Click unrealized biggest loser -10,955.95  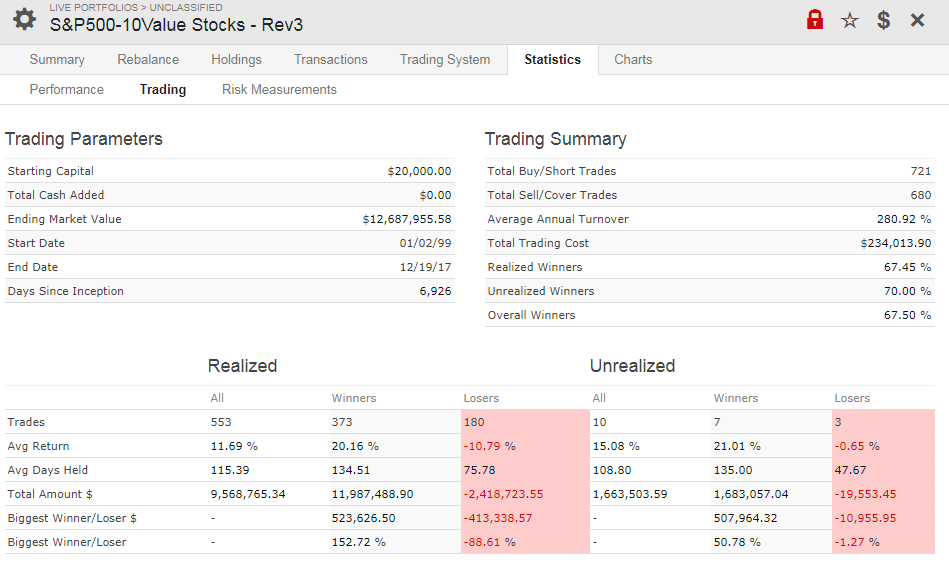pyautogui.click(x=865, y=519)
